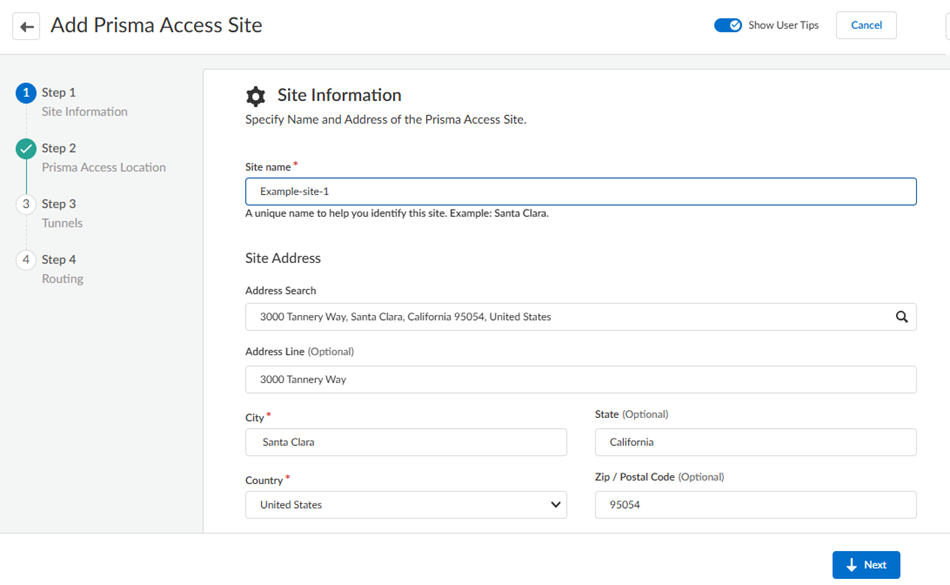The height and width of the screenshot is (585, 950).
Task: Go to Step 3 Tunnels
Action: click(x=62, y=213)
